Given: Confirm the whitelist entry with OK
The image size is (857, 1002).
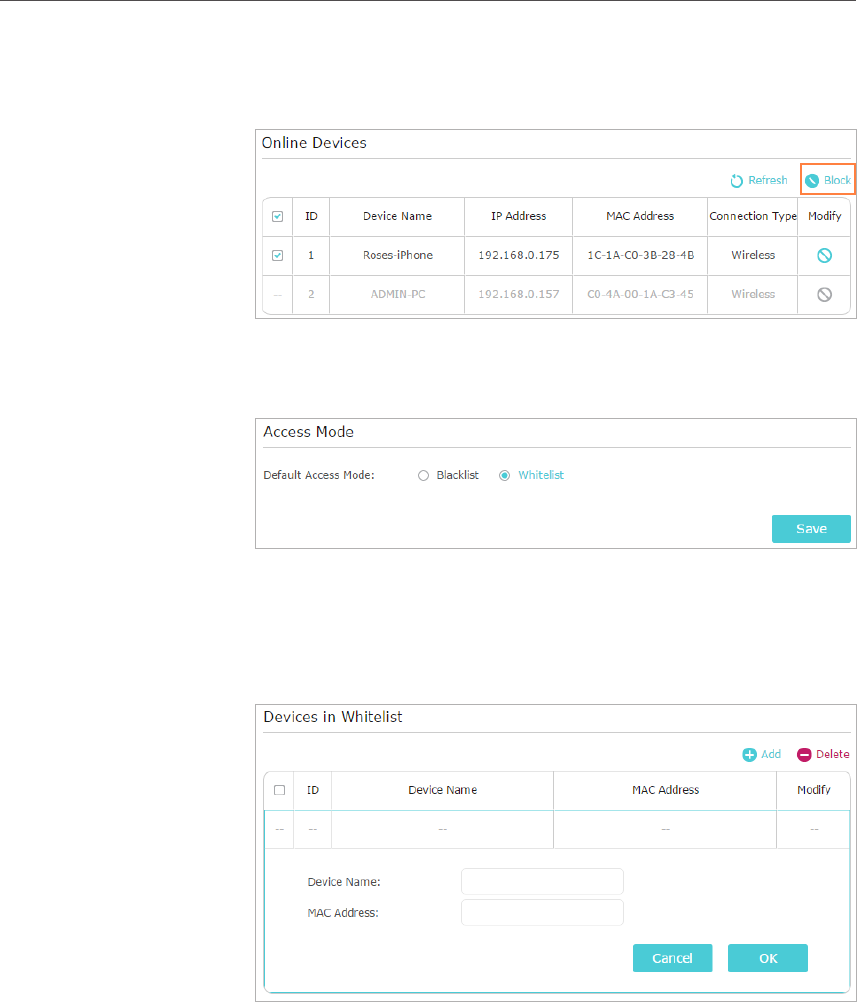Looking at the screenshot, I should point(767,958).
